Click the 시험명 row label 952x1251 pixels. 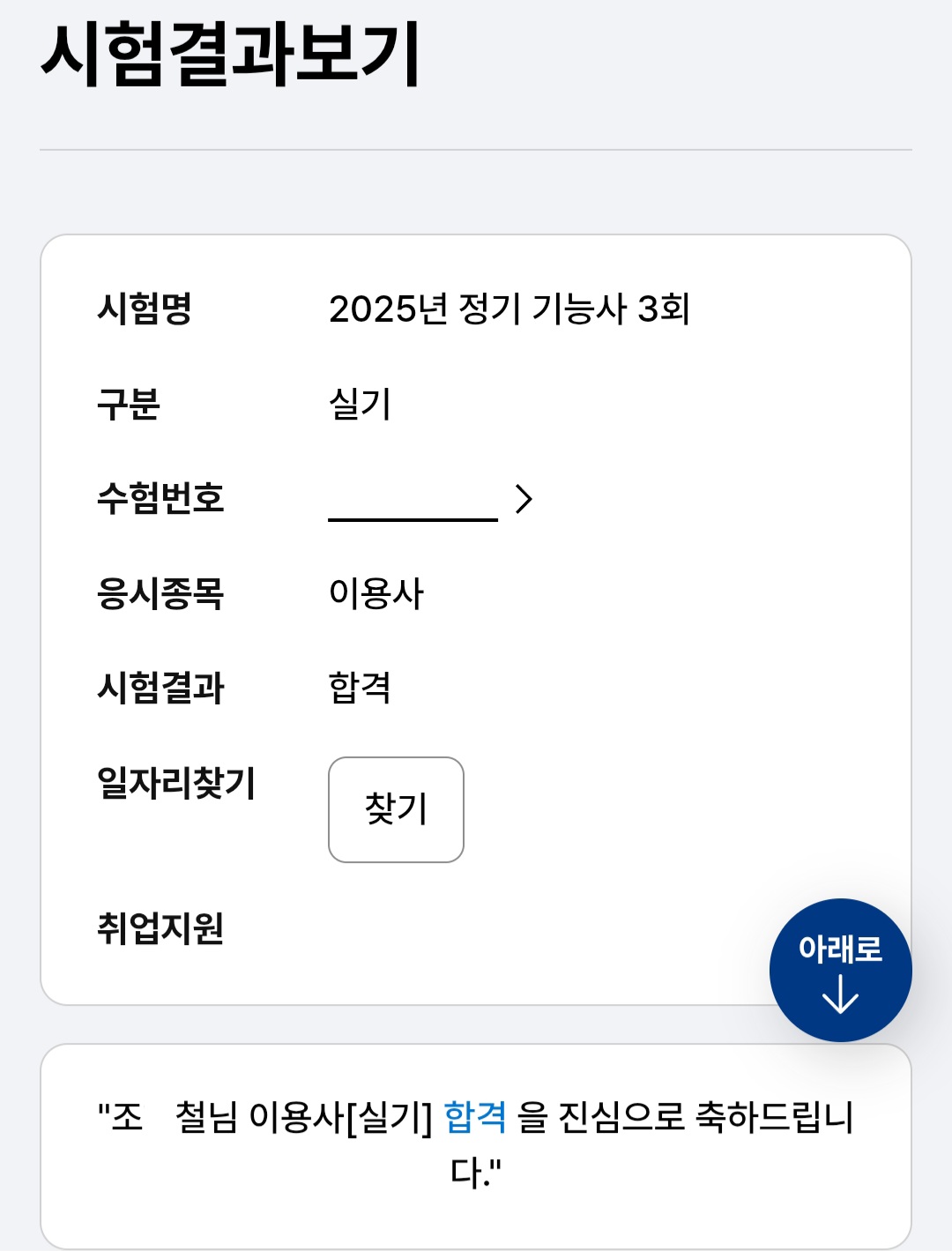(145, 309)
